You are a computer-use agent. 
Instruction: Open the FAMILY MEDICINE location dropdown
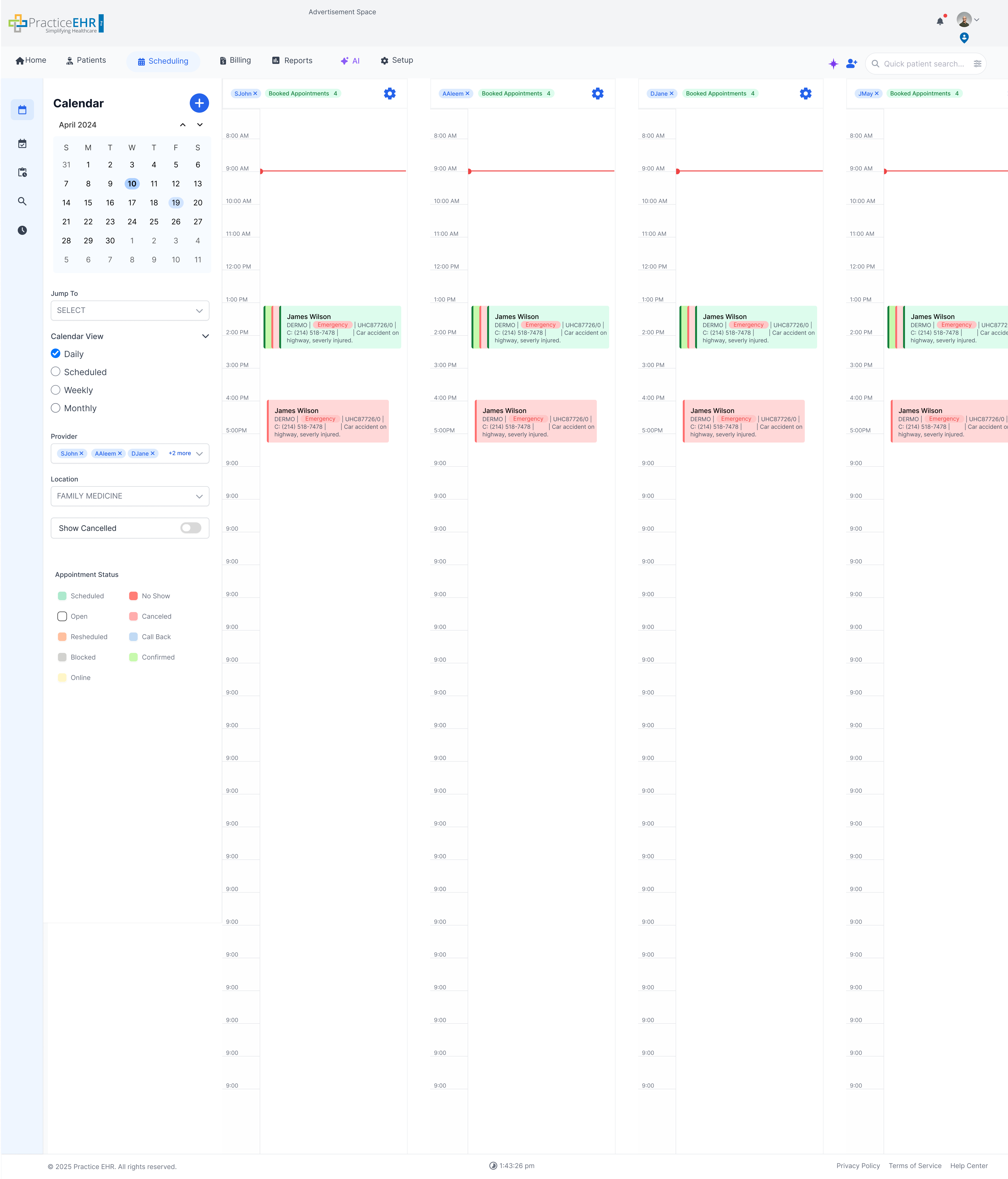click(x=130, y=496)
